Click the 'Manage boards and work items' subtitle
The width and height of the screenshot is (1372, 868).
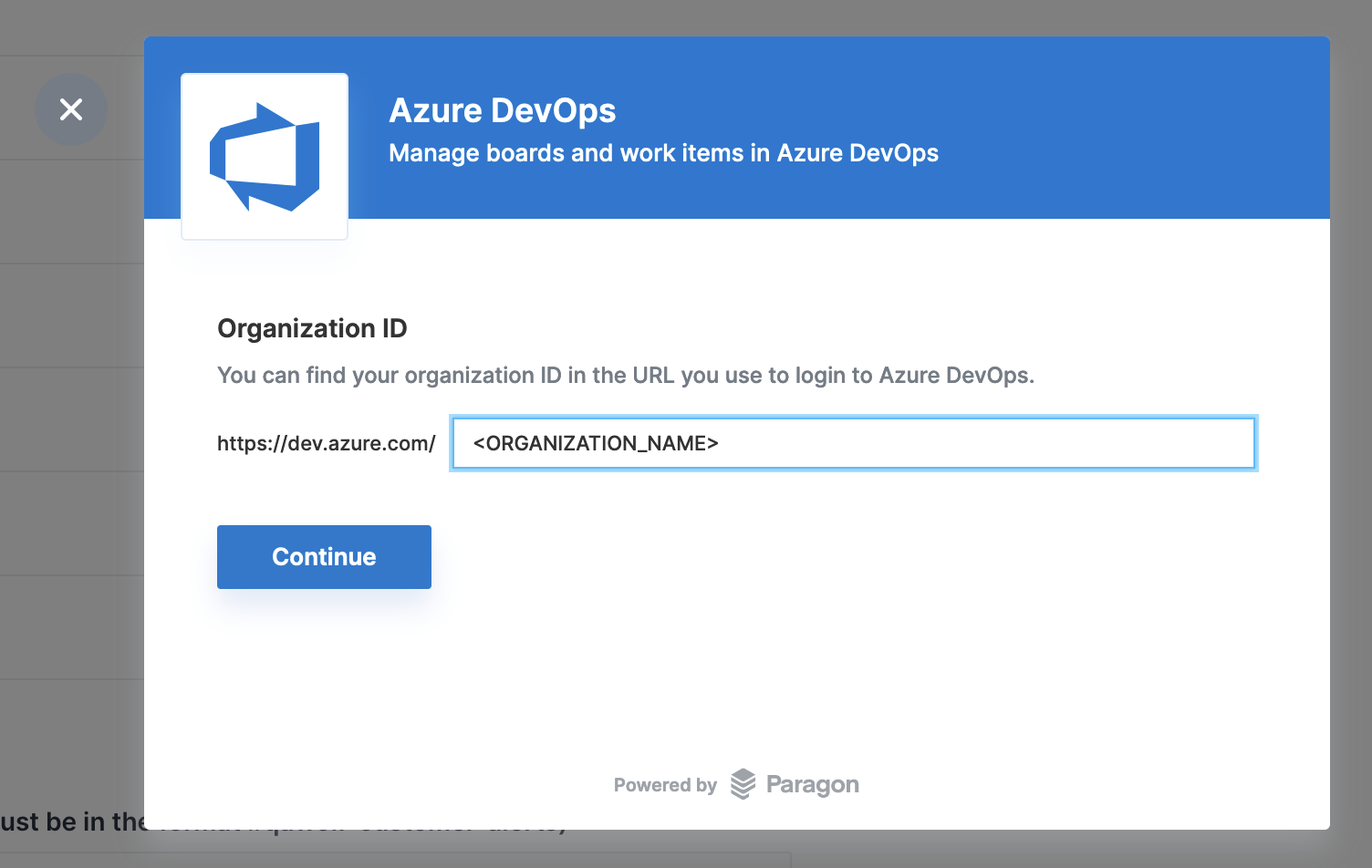(663, 153)
